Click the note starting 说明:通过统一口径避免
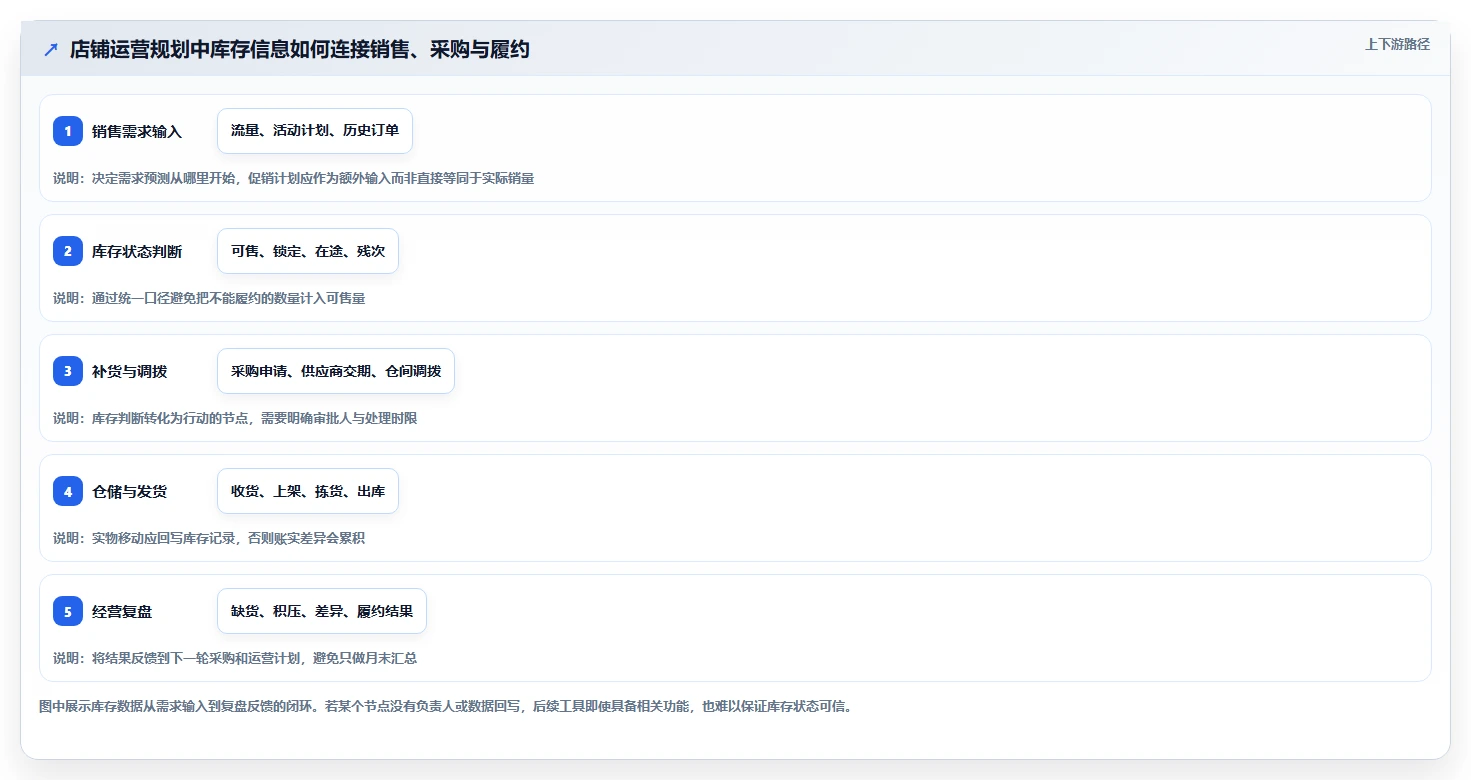The width and height of the screenshot is (1471, 780). 209,298
